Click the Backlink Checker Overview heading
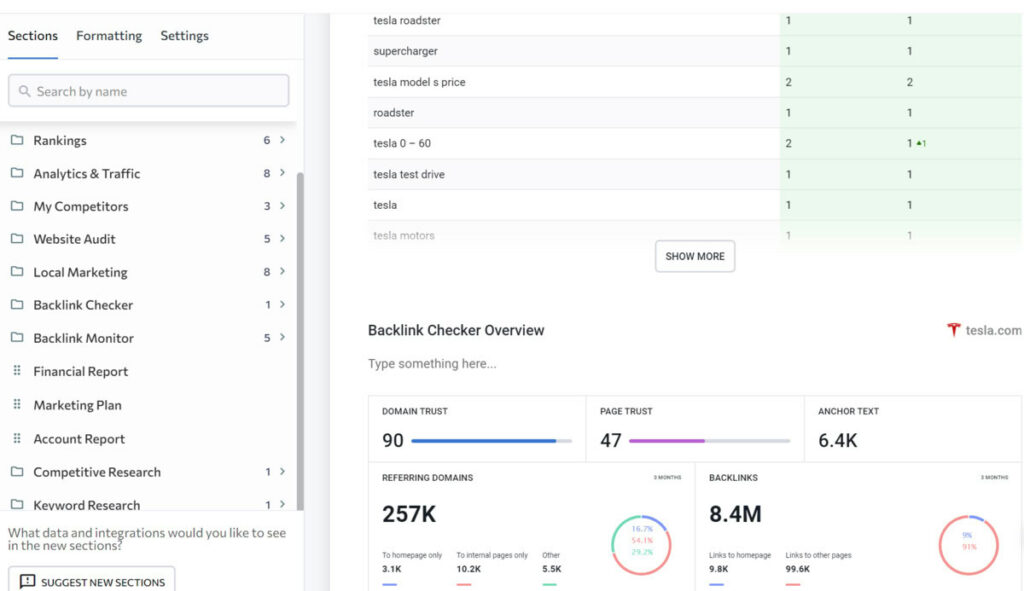This screenshot has height=591, width=1024. [x=456, y=330]
